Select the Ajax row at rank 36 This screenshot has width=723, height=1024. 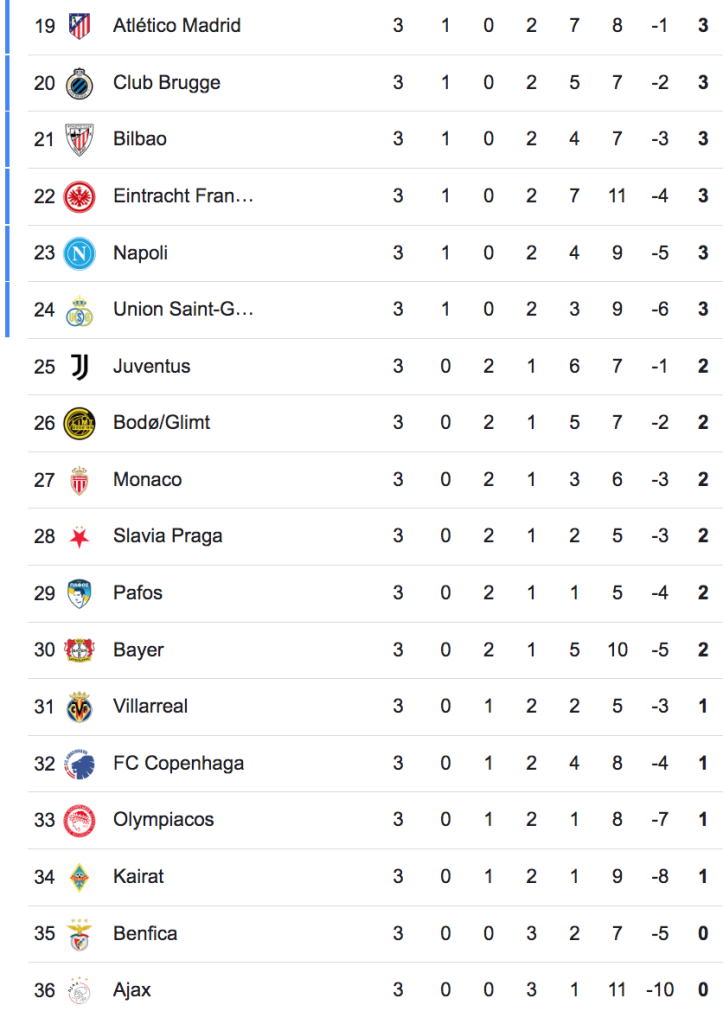pyautogui.click(x=360, y=990)
